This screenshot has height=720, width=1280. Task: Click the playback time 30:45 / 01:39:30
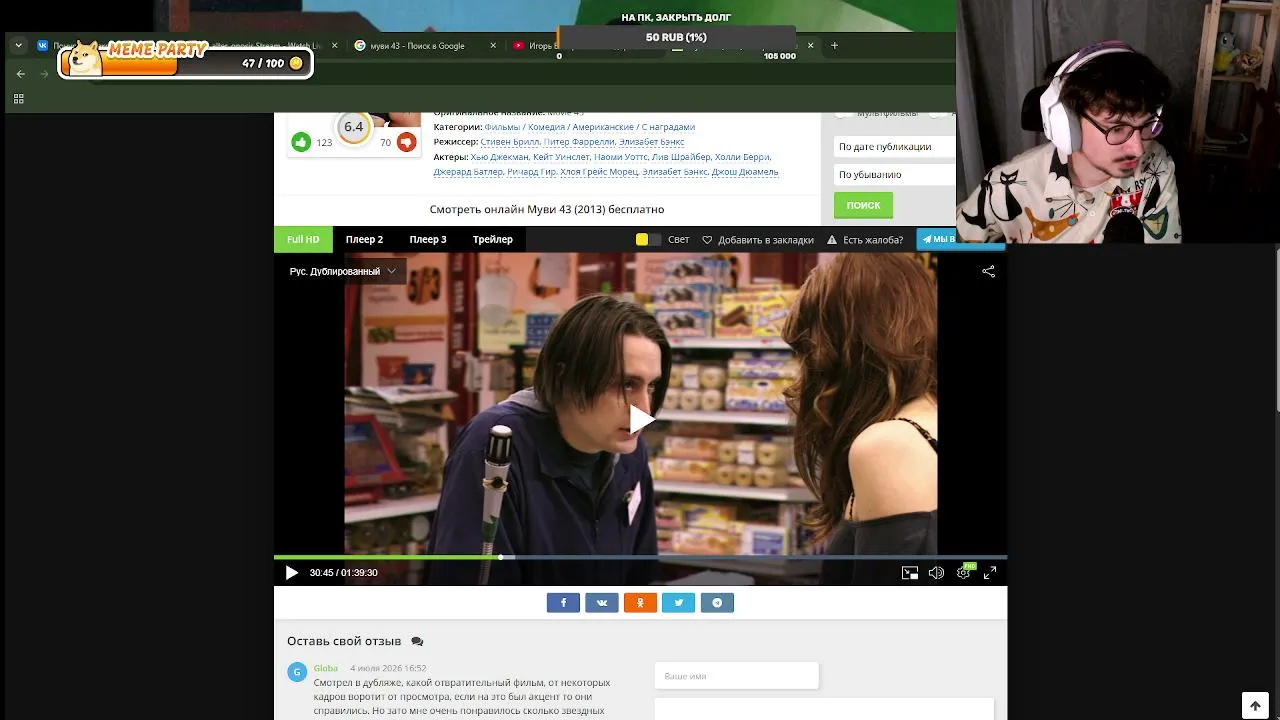(x=343, y=573)
